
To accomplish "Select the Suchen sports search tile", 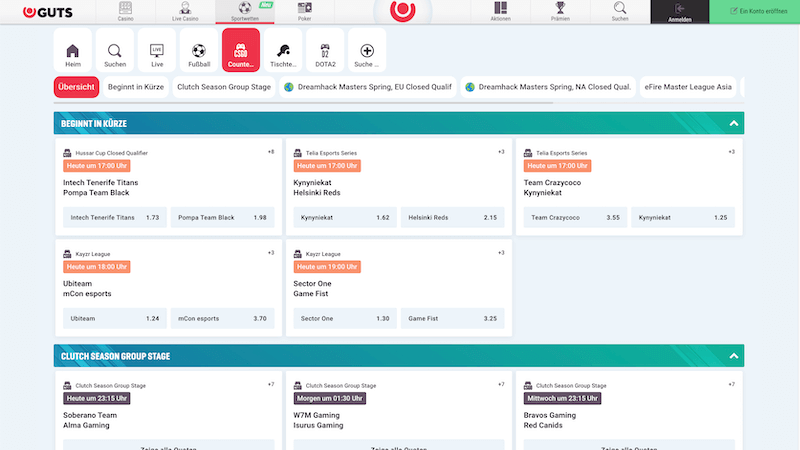I will (x=115, y=50).
